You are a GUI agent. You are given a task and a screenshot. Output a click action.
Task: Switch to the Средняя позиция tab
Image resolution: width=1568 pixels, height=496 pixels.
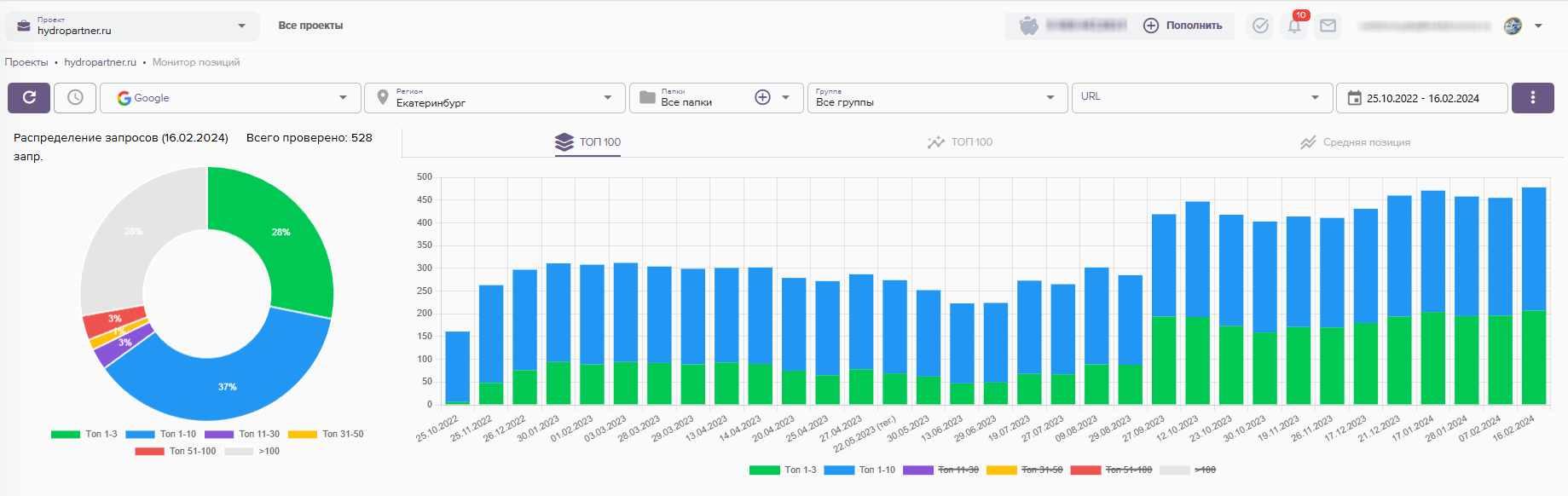tap(1355, 142)
